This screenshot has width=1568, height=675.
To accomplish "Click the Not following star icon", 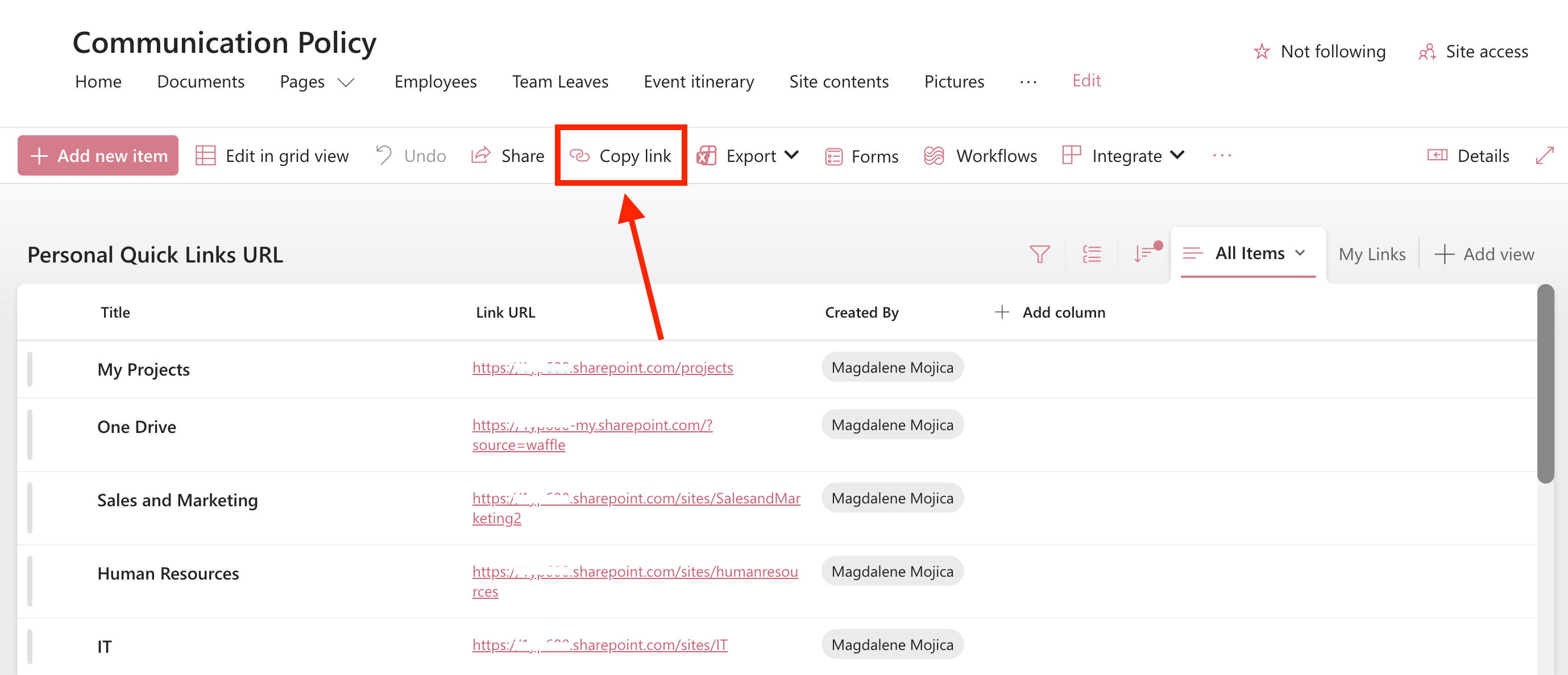I will click(1262, 51).
